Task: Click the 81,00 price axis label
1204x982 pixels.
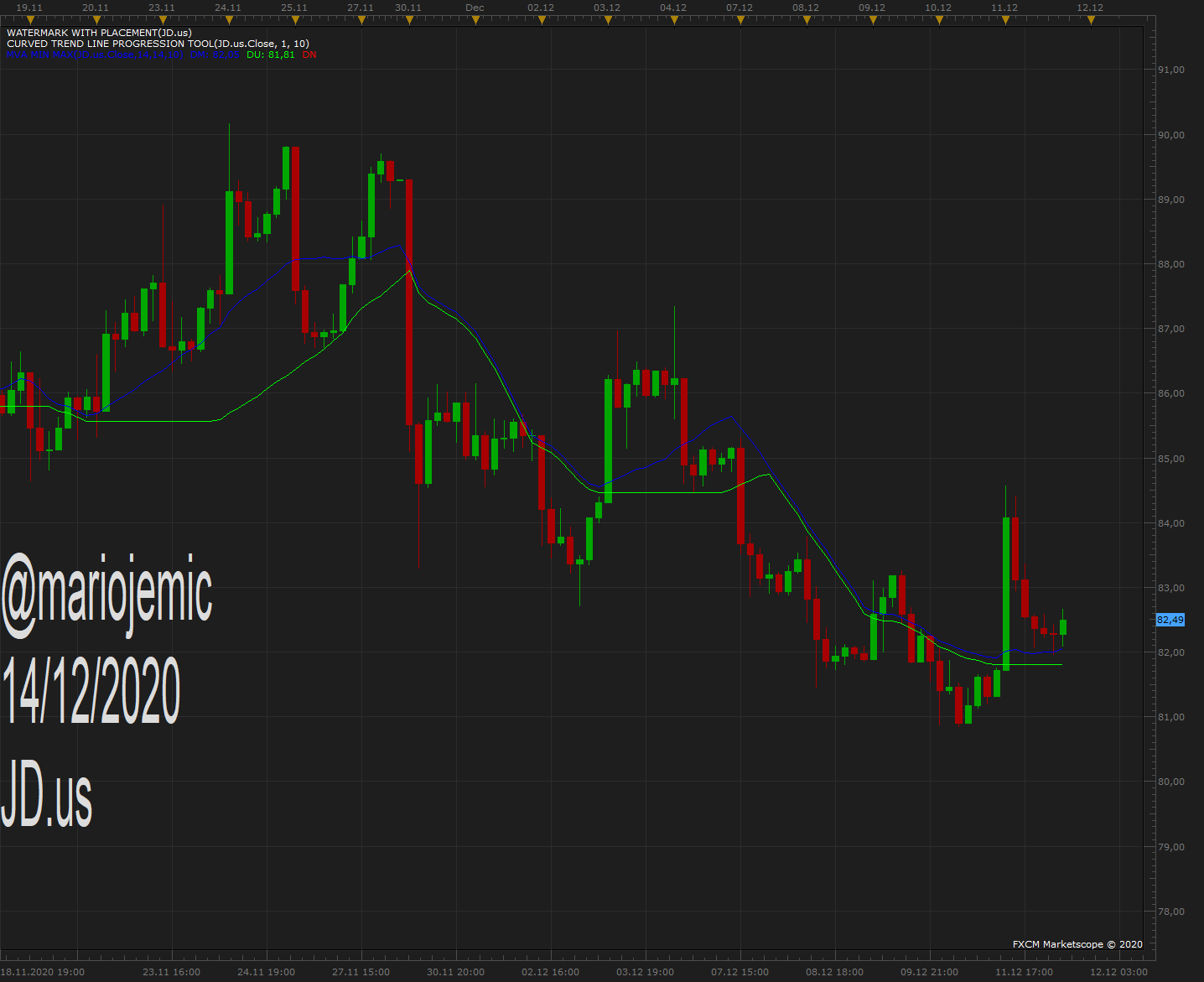Action: click(1171, 717)
